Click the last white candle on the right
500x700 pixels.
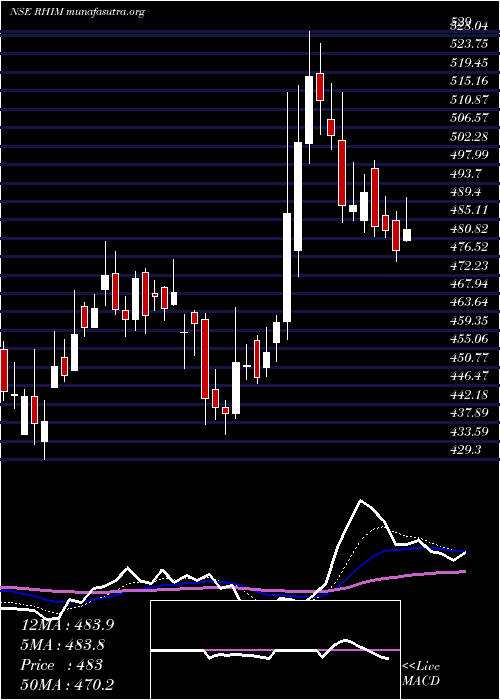[x=407, y=235]
